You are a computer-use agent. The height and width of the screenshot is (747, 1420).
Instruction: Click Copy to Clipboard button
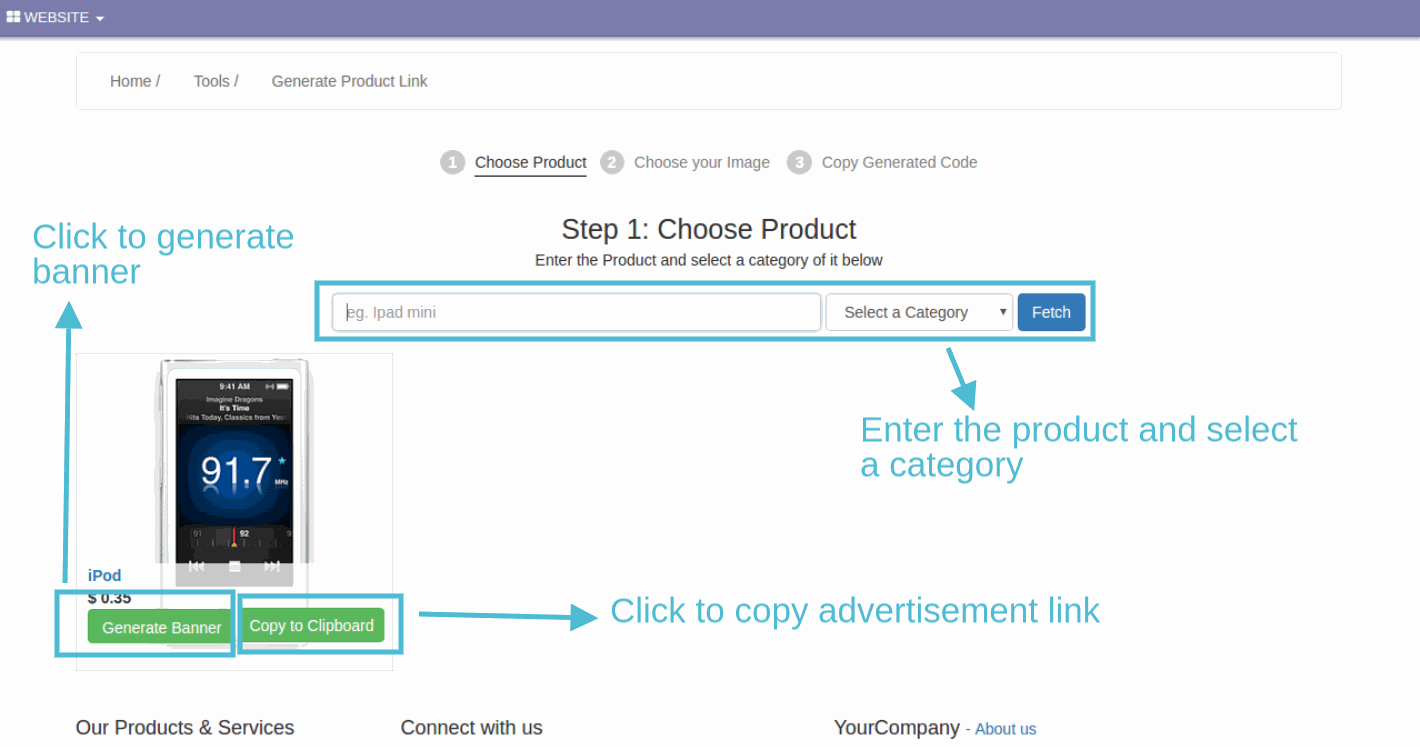click(311, 625)
